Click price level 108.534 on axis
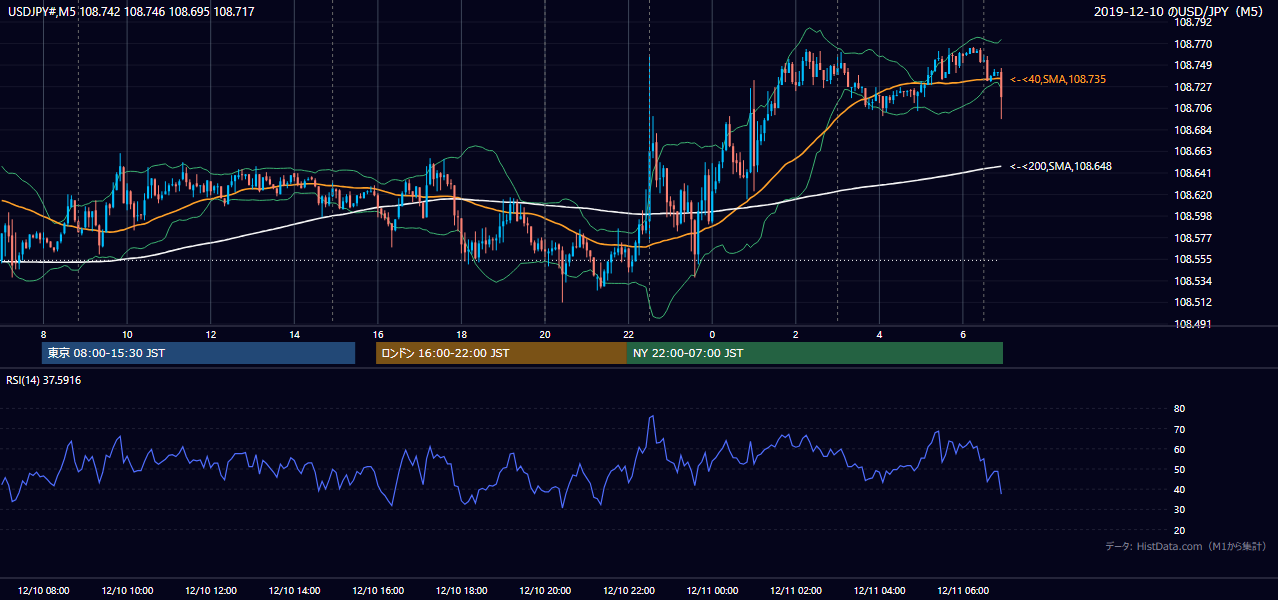Screen dimensions: 1278x600 (1192, 281)
